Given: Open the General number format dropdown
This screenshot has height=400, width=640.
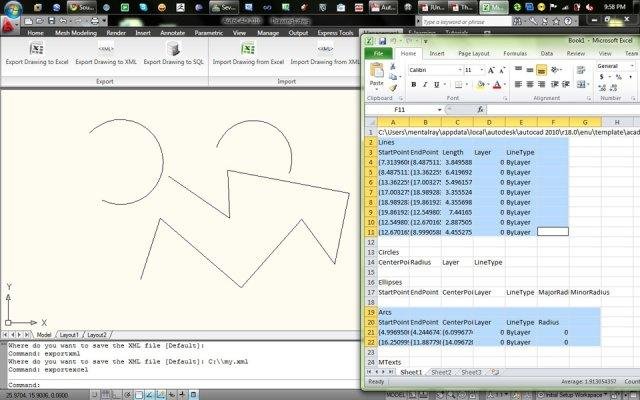Looking at the screenshot, I should (x=630, y=66).
